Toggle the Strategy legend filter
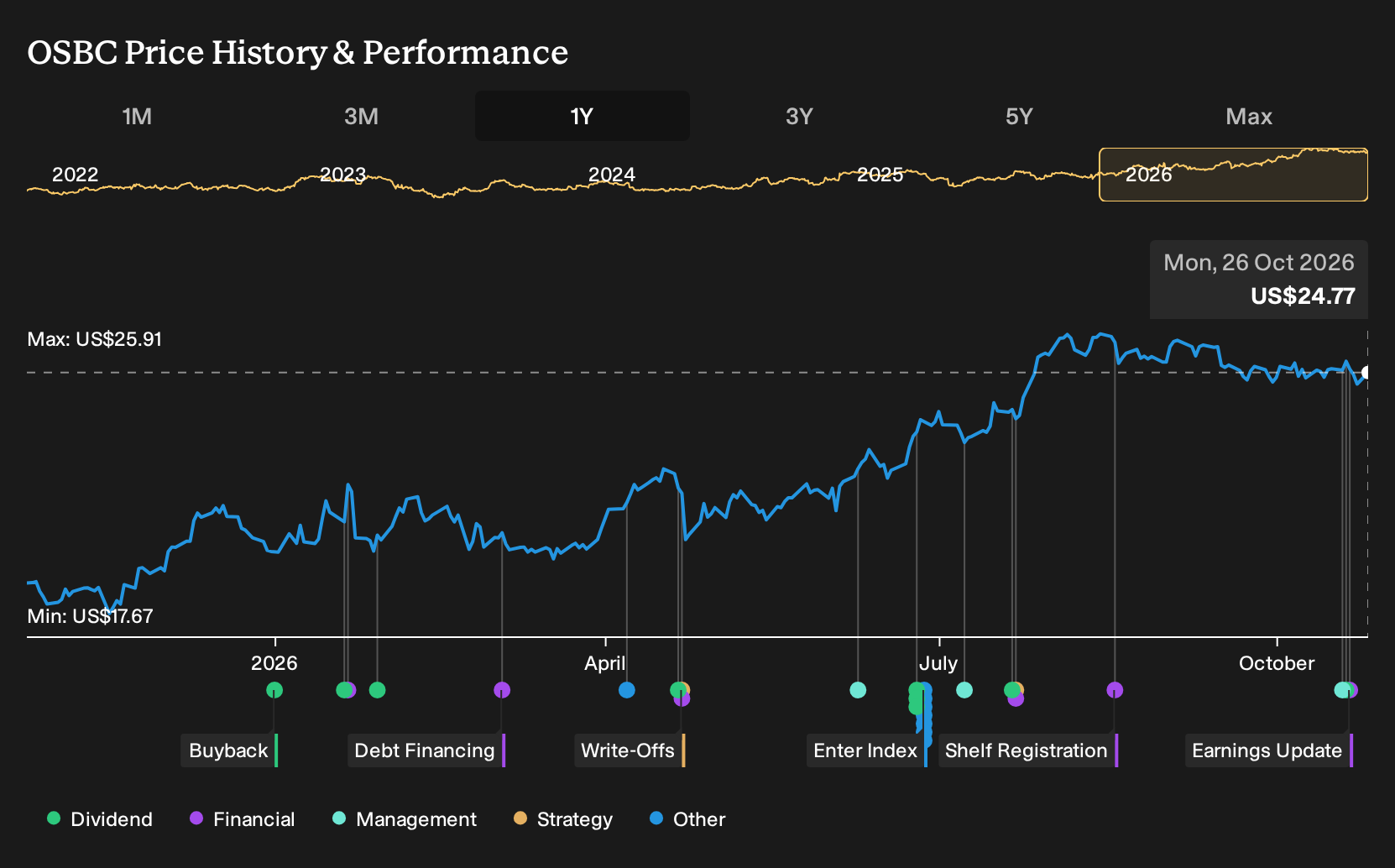The width and height of the screenshot is (1395, 868). pyautogui.click(x=562, y=819)
